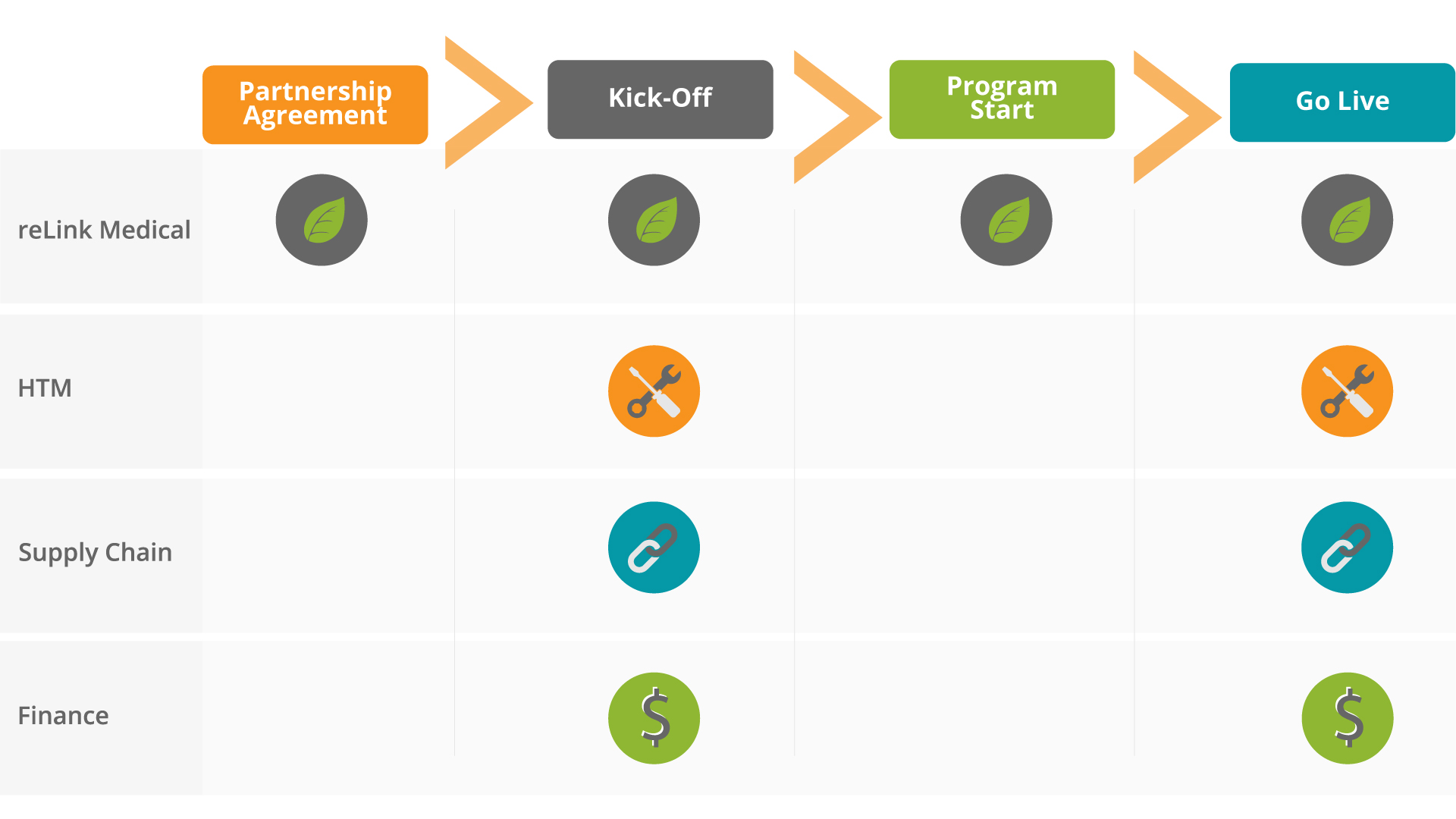Click the reLink Medical leaf icon under Go Live

1347,220
